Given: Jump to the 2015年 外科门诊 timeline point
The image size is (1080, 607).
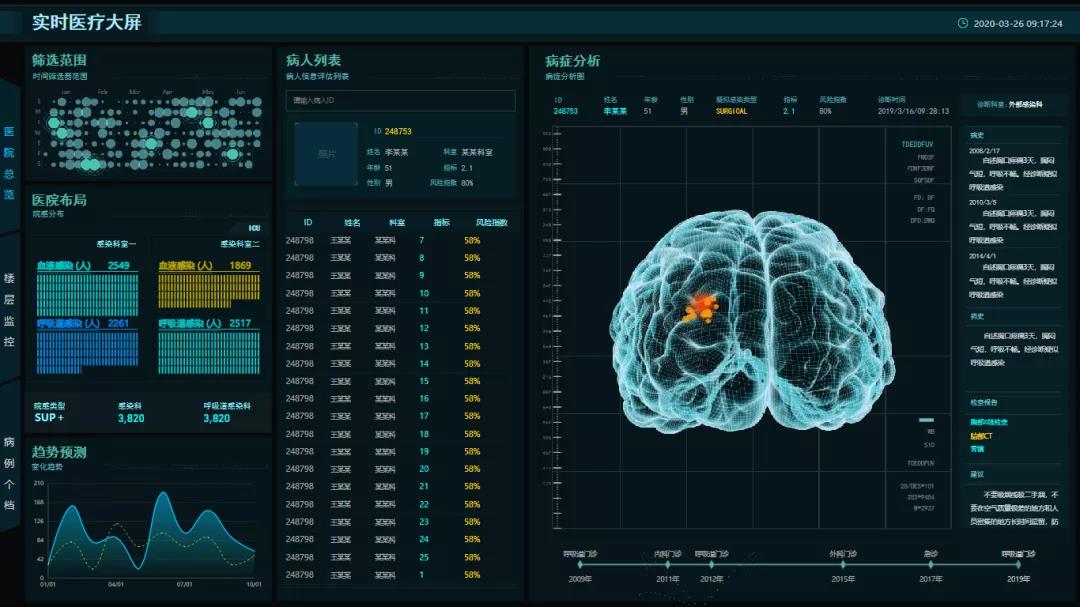Looking at the screenshot, I should tap(843, 565).
